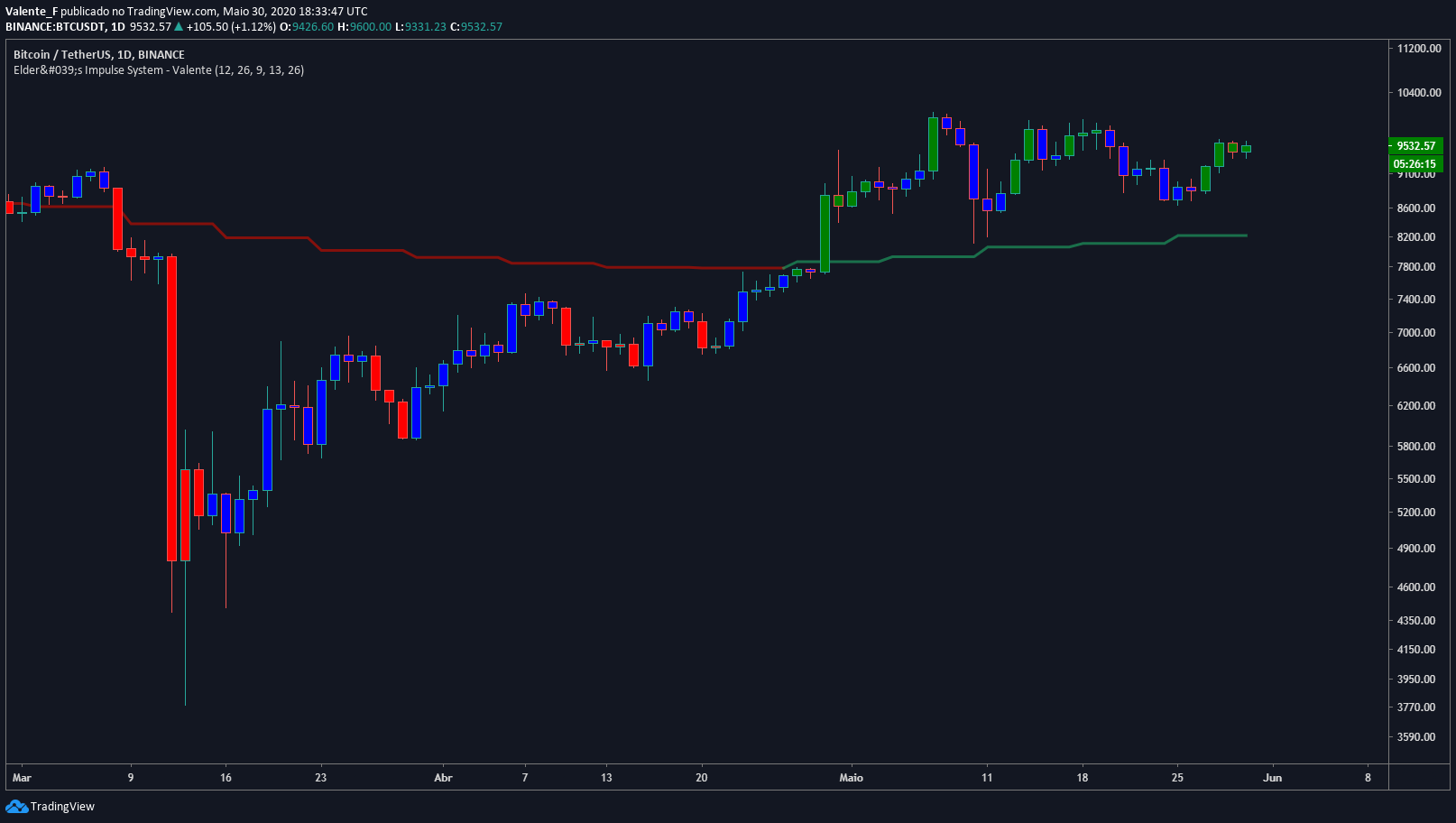Click the low value L:9331.23
This screenshot has width=1456, height=823.
pyautogui.click(x=420, y=27)
